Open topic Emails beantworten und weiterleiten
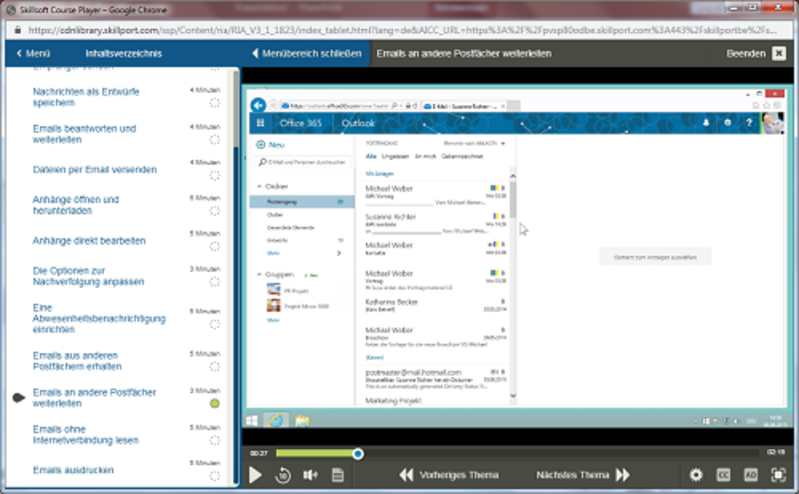Image resolution: width=799 pixels, height=494 pixels. [x=84, y=134]
